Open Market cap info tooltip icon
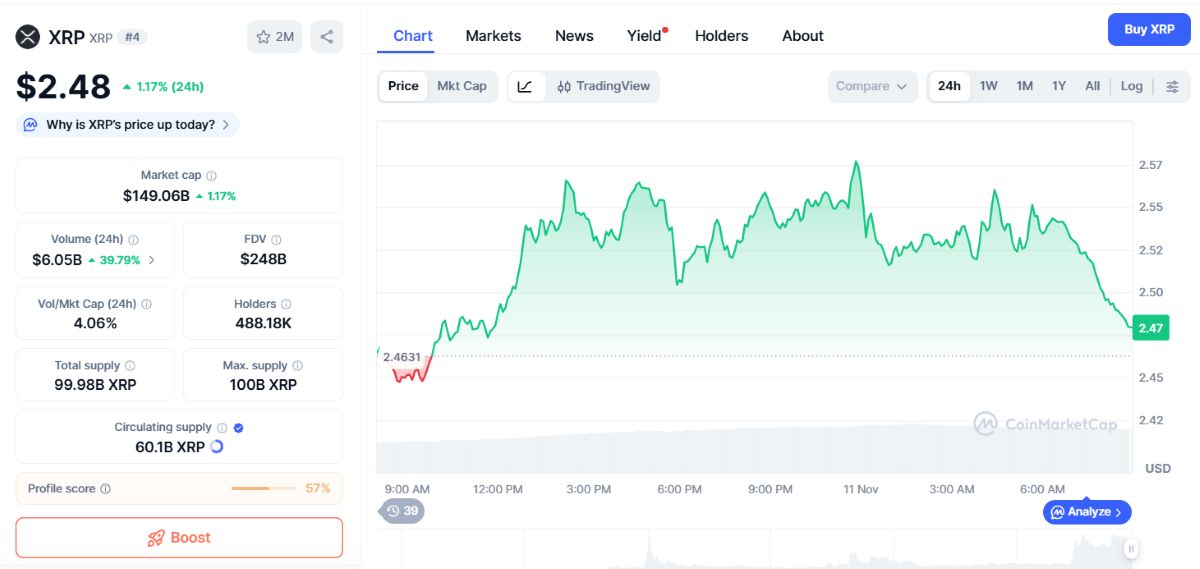The image size is (1200, 569). (x=211, y=176)
